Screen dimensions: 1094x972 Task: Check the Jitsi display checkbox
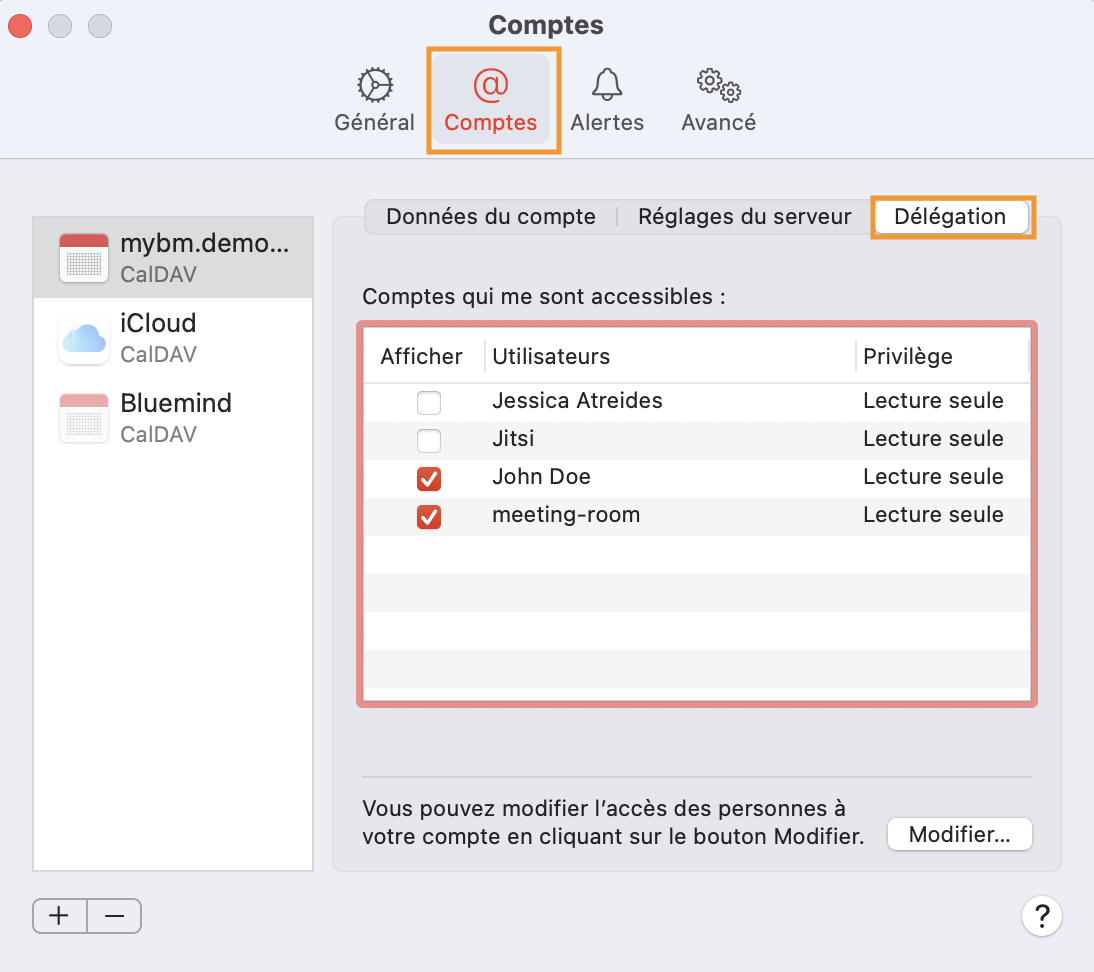click(x=429, y=441)
